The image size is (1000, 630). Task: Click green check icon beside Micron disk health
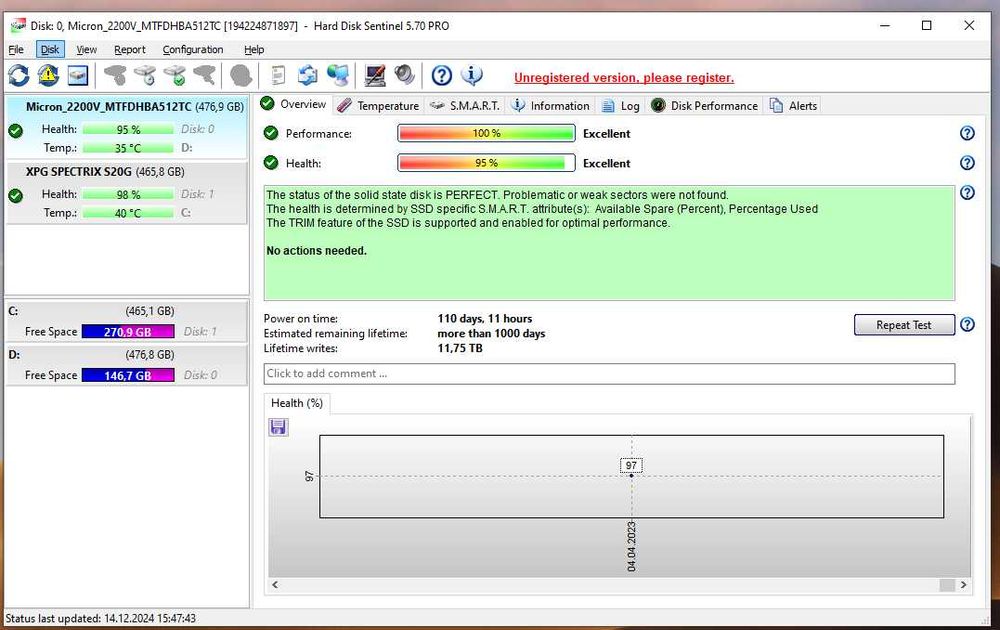(15, 131)
